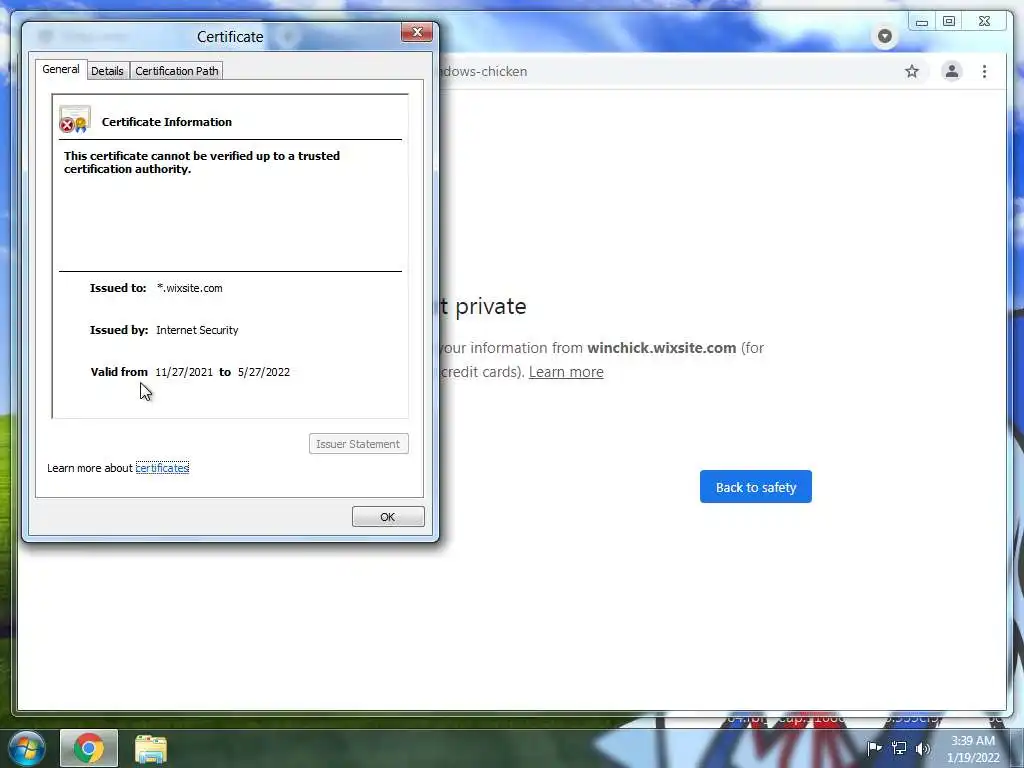
Task: Close the Chrome window
Action: (984, 22)
